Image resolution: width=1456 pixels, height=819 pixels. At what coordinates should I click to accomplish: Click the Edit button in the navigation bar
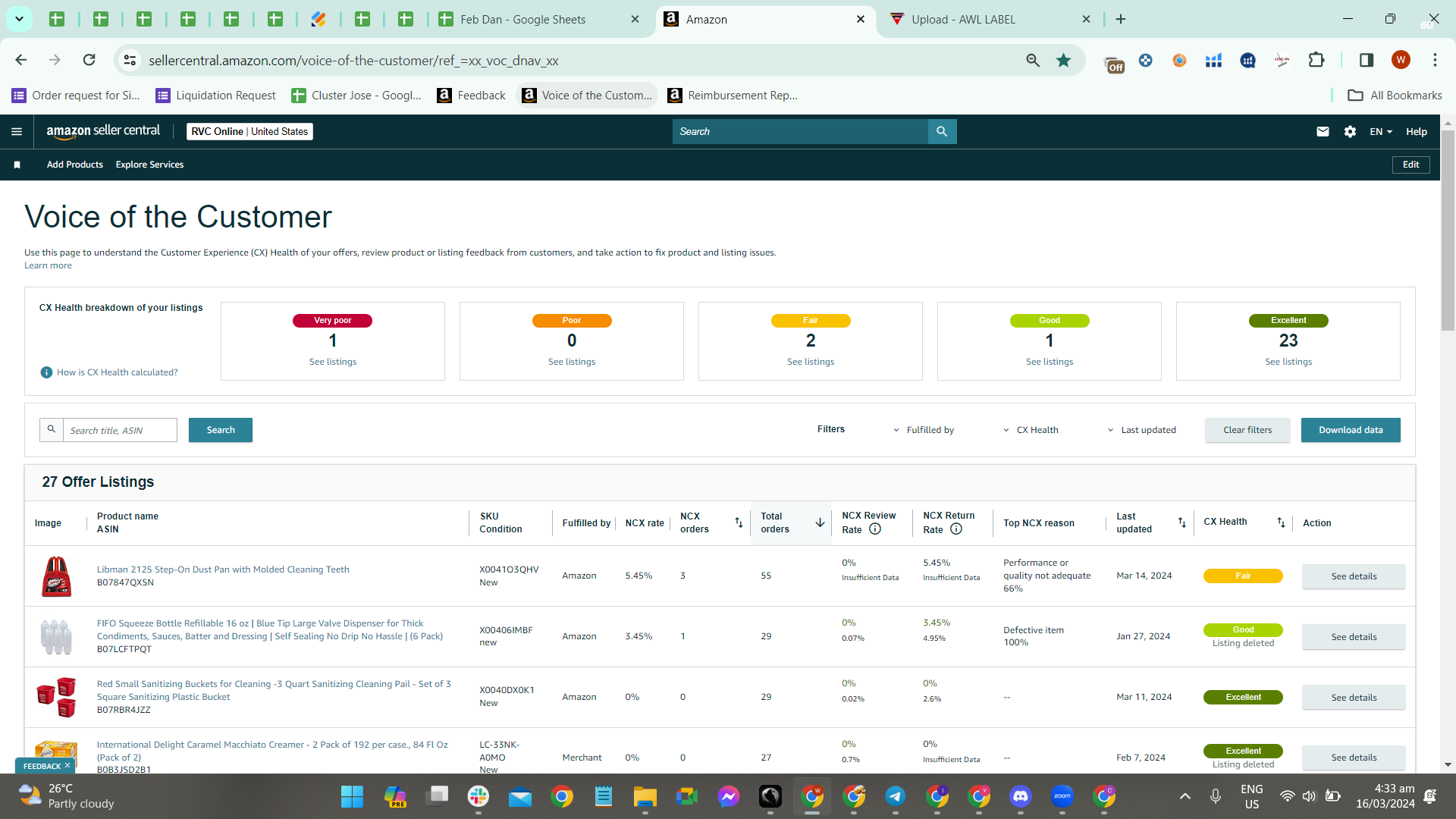tap(1410, 165)
